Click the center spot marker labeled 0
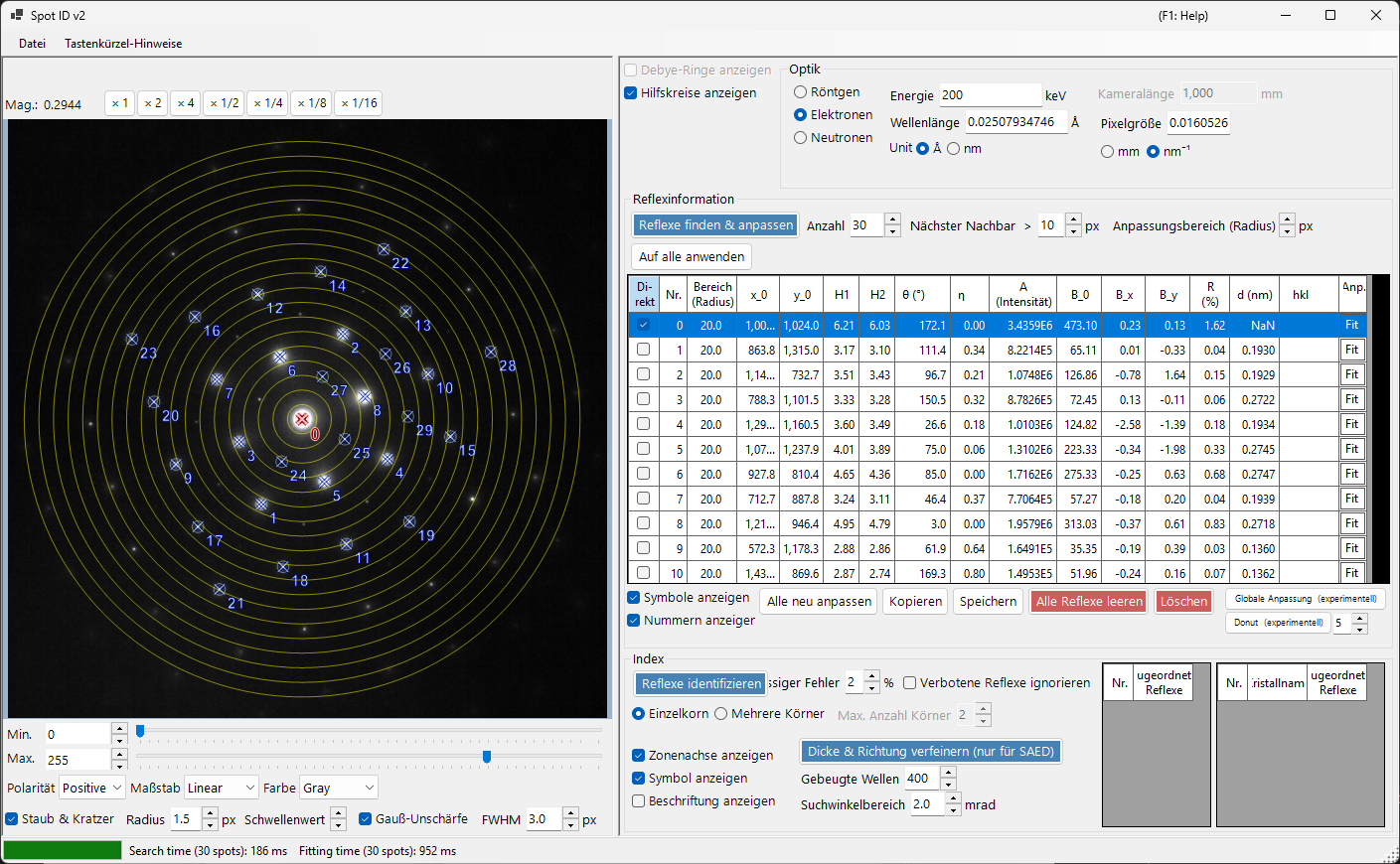This screenshot has width=1400, height=864. pyautogui.click(x=303, y=420)
